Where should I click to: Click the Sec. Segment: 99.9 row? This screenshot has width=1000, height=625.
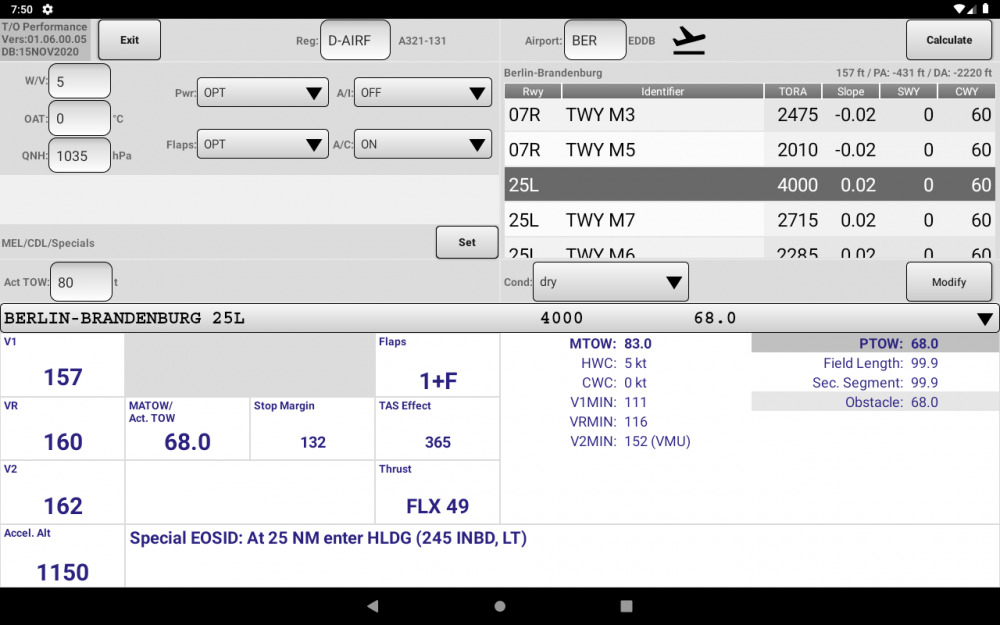pos(875,383)
